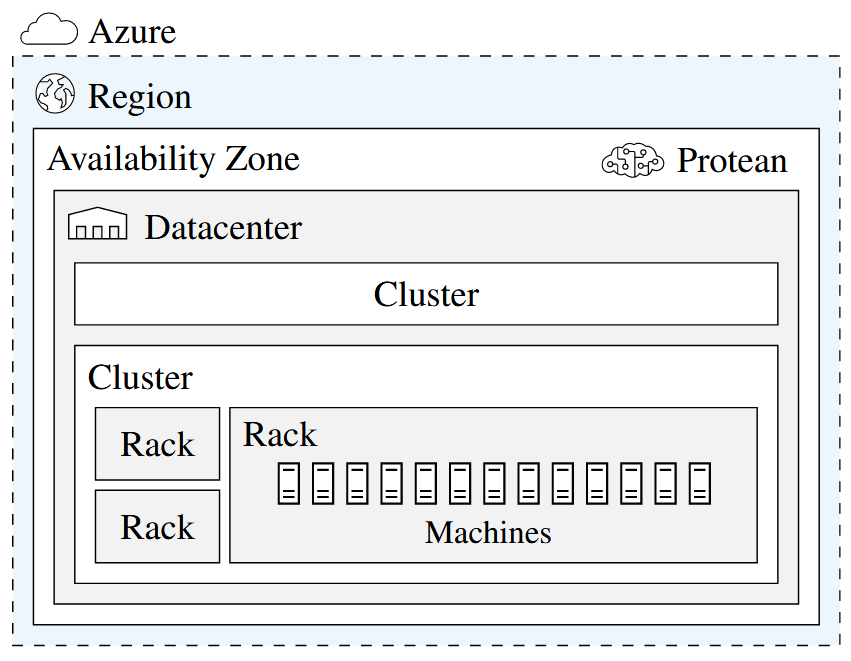851x661 pixels.
Task: Click the Machines caption text
Action: coord(488,532)
